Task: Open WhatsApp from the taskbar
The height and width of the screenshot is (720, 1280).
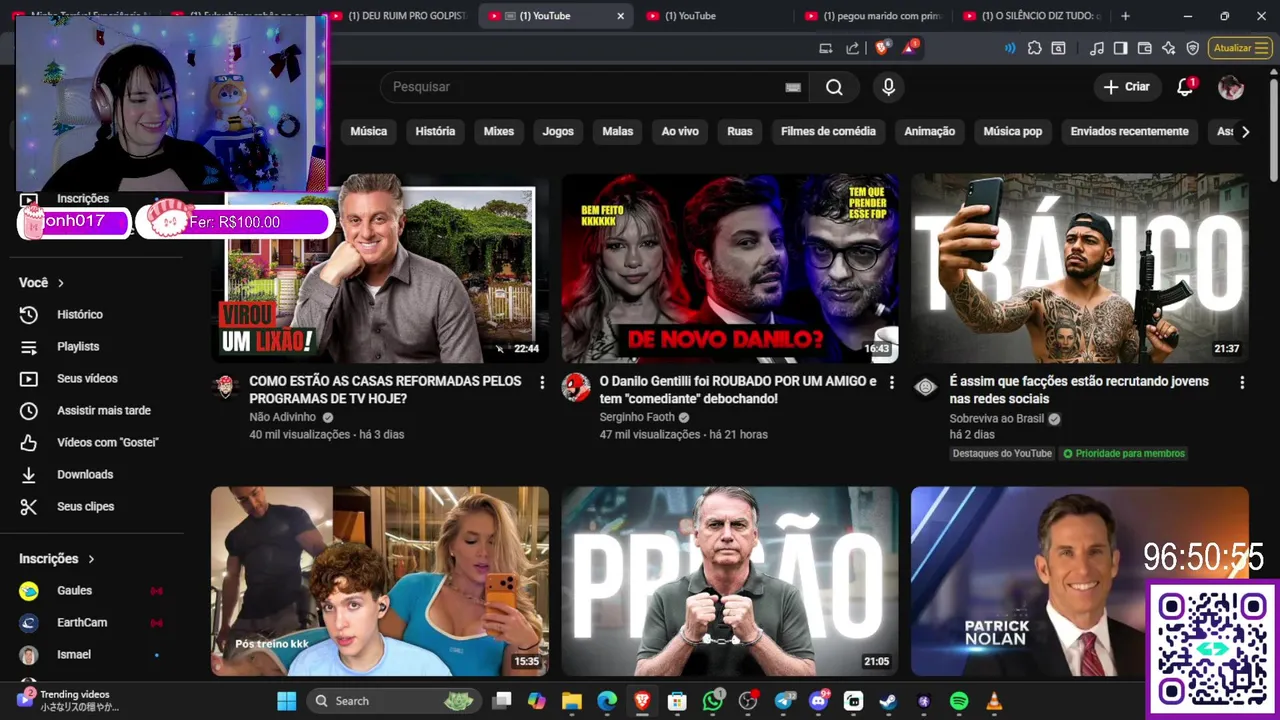Action: 713,701
